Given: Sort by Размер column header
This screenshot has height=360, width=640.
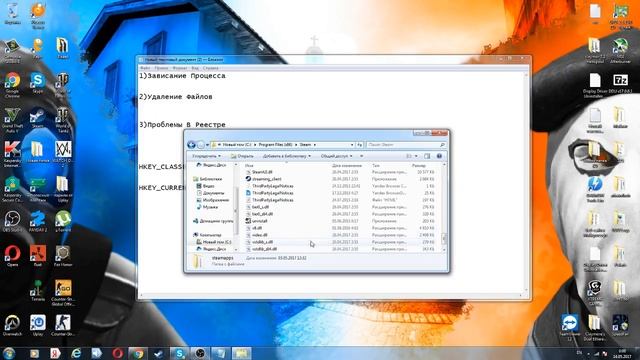Looking at the screenshot, I should (419, 166).
